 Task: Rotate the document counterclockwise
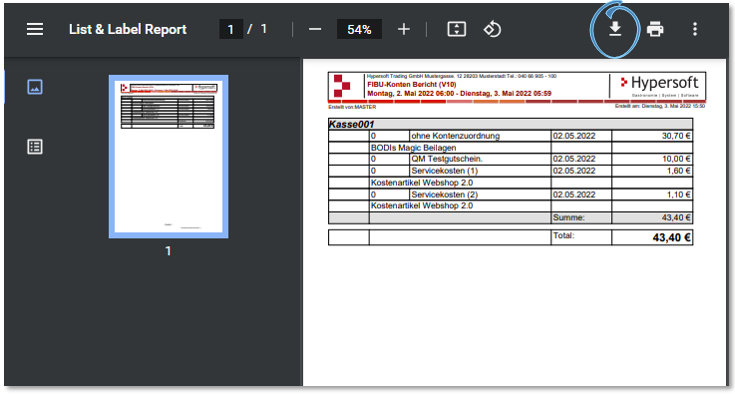[x=492, y=29]
